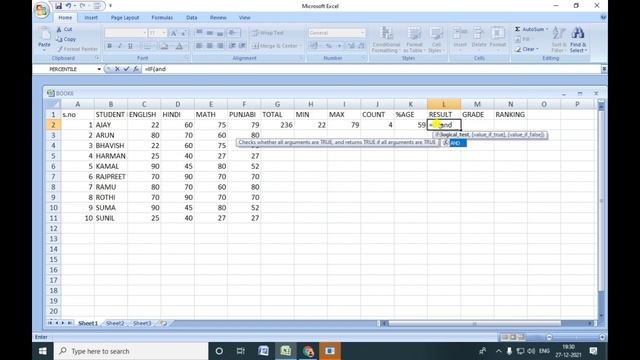640x360 pixels.
Task: Apply Percent Style number format
Action: 329,46
